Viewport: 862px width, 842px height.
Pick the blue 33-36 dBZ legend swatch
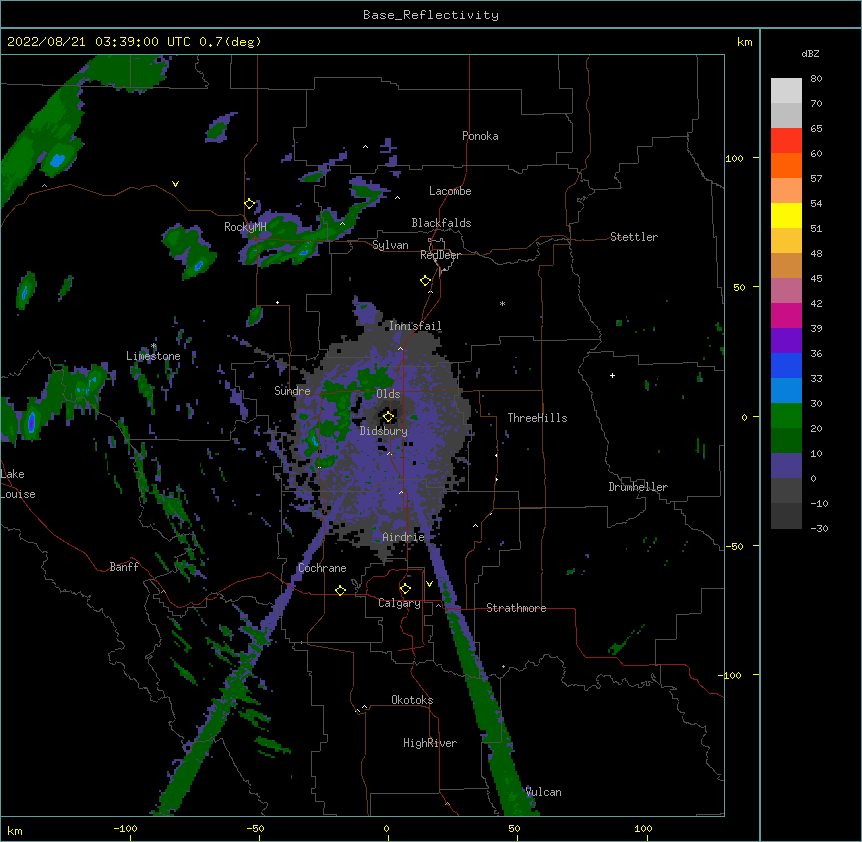(x=786, y=365)
